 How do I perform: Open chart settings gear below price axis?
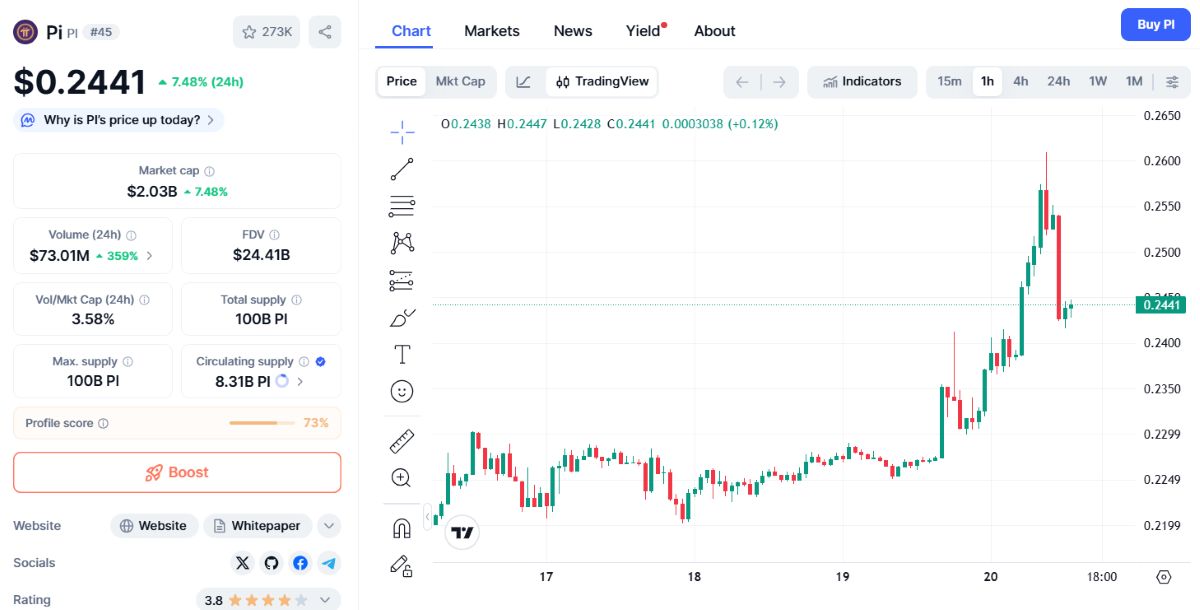point(1163,577)
